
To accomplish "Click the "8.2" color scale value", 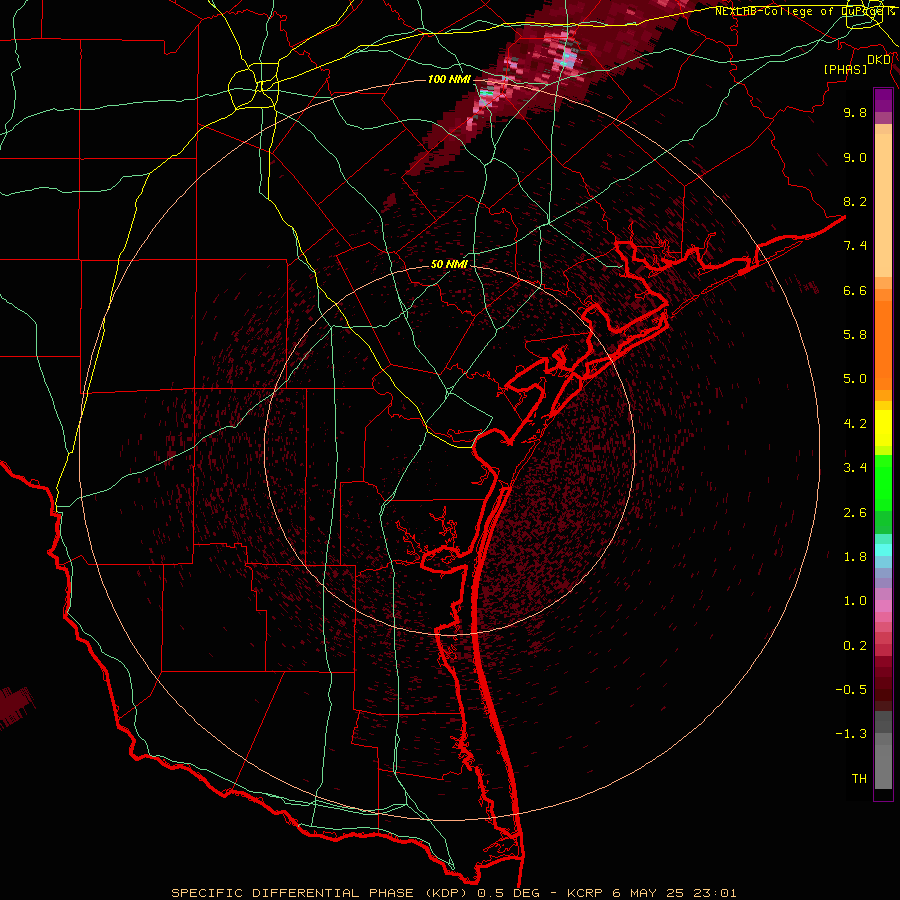I will (855, 201).
